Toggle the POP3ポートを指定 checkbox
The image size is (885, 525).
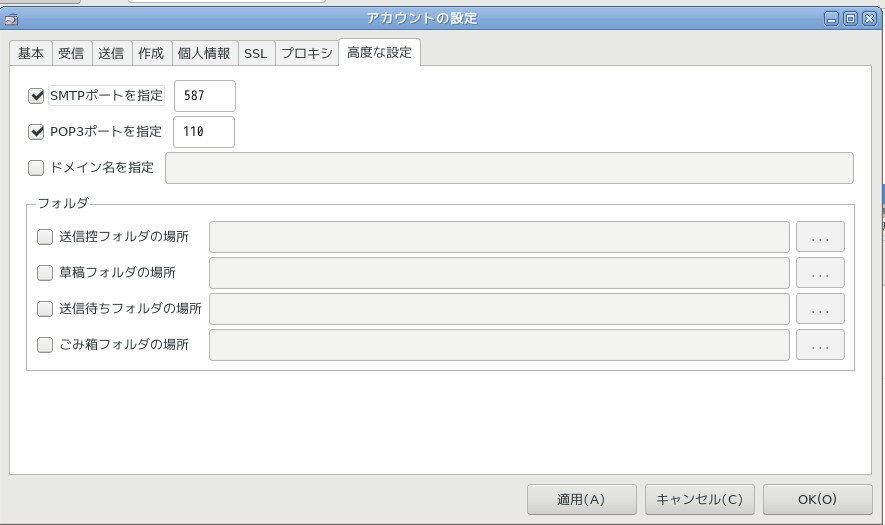(37, 131)
